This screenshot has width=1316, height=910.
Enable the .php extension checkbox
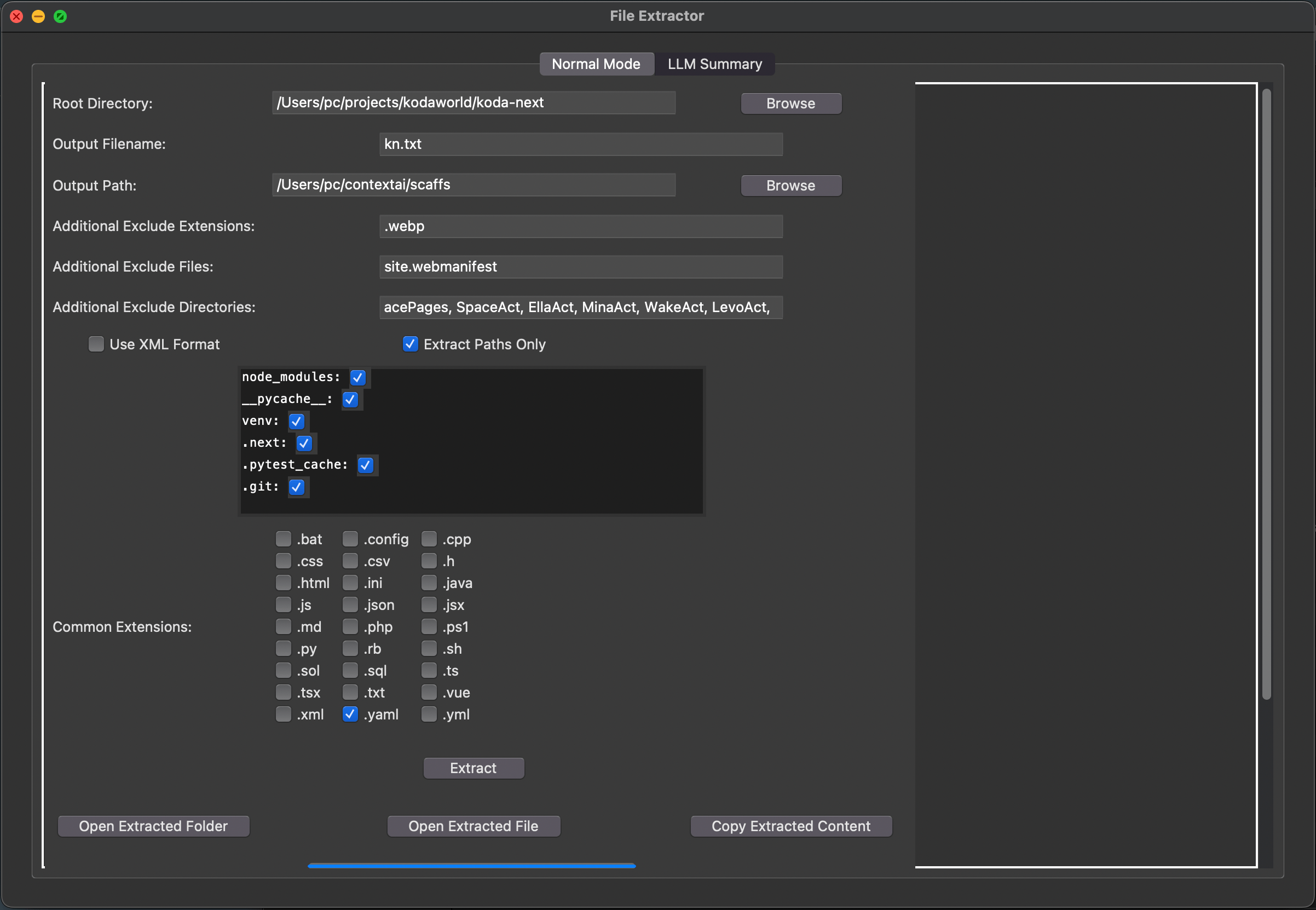tap(350, 626)
